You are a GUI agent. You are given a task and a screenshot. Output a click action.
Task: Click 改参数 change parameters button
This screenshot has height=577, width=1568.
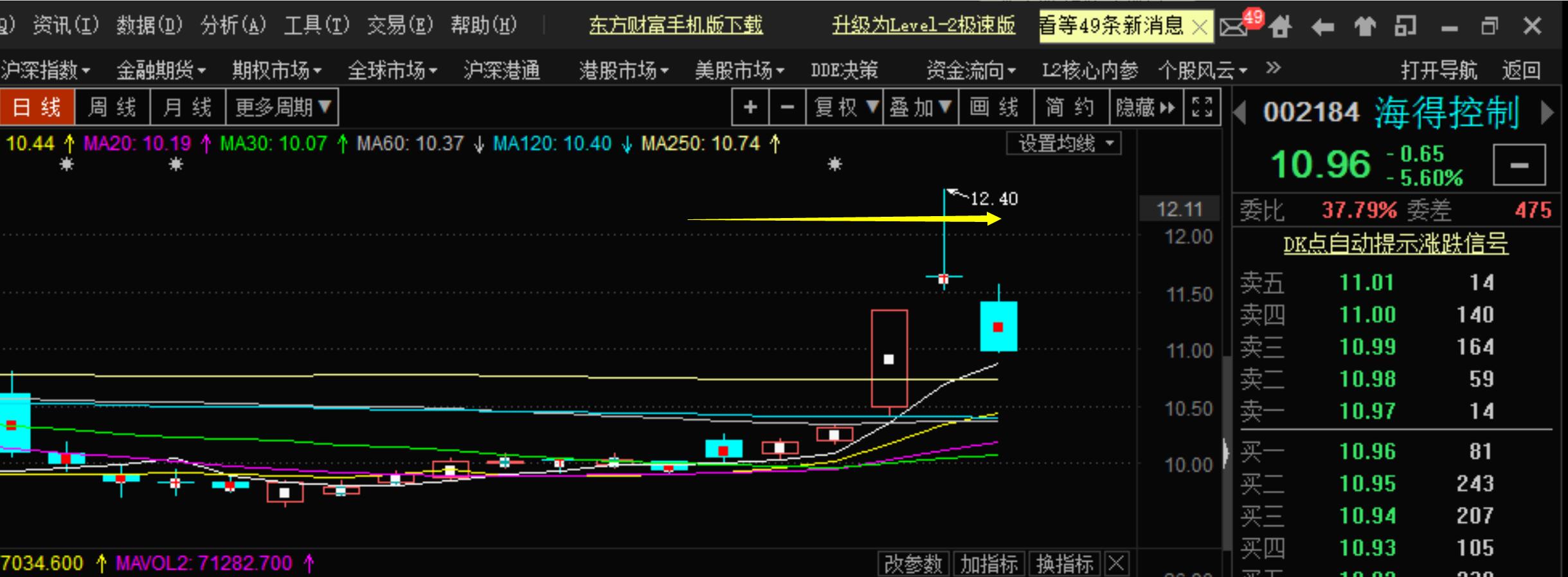913,564
